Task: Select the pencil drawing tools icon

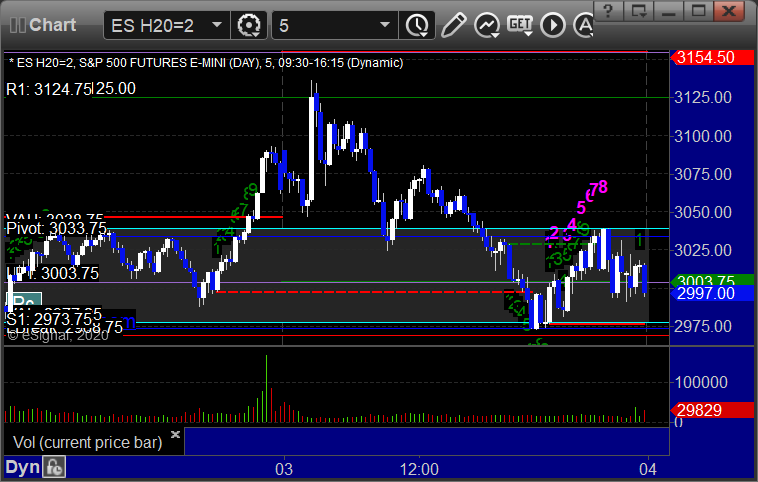Action: 453,25
